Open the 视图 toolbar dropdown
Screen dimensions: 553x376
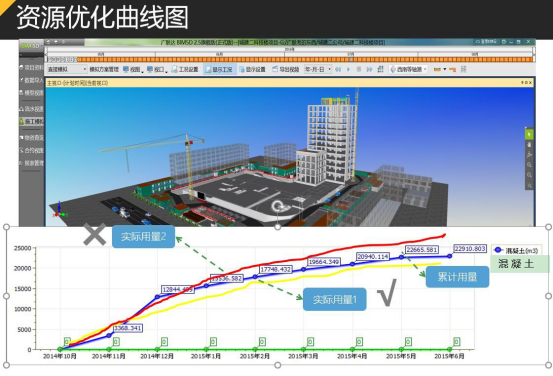tap(133, 69)
